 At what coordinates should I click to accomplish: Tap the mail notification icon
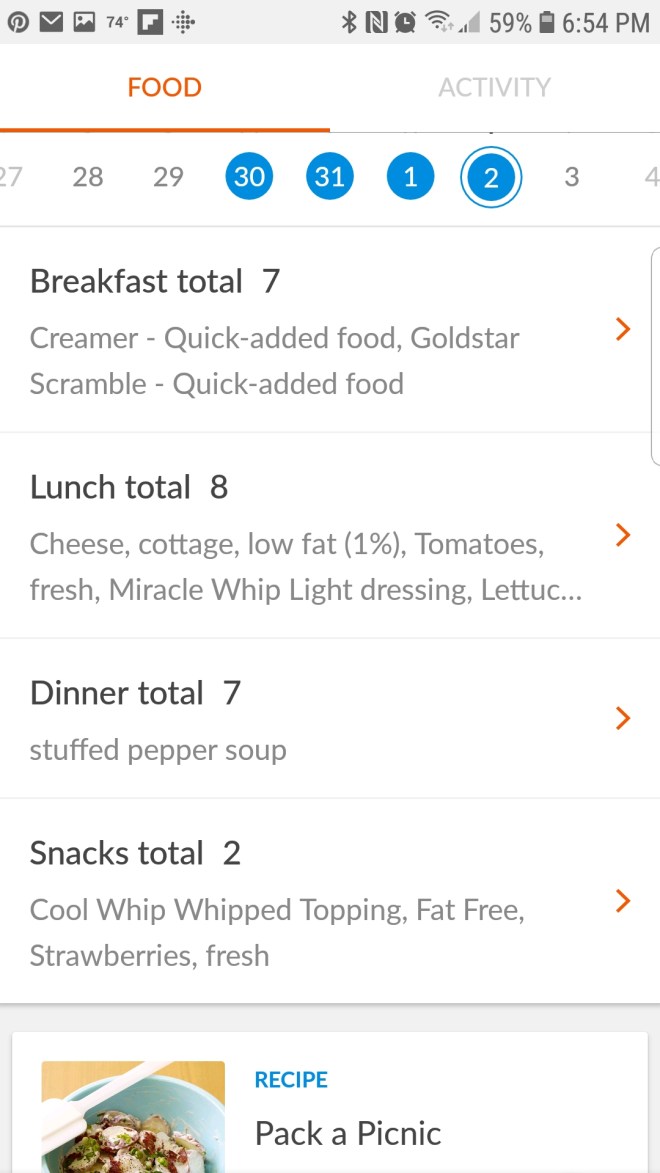coord(51,22)
